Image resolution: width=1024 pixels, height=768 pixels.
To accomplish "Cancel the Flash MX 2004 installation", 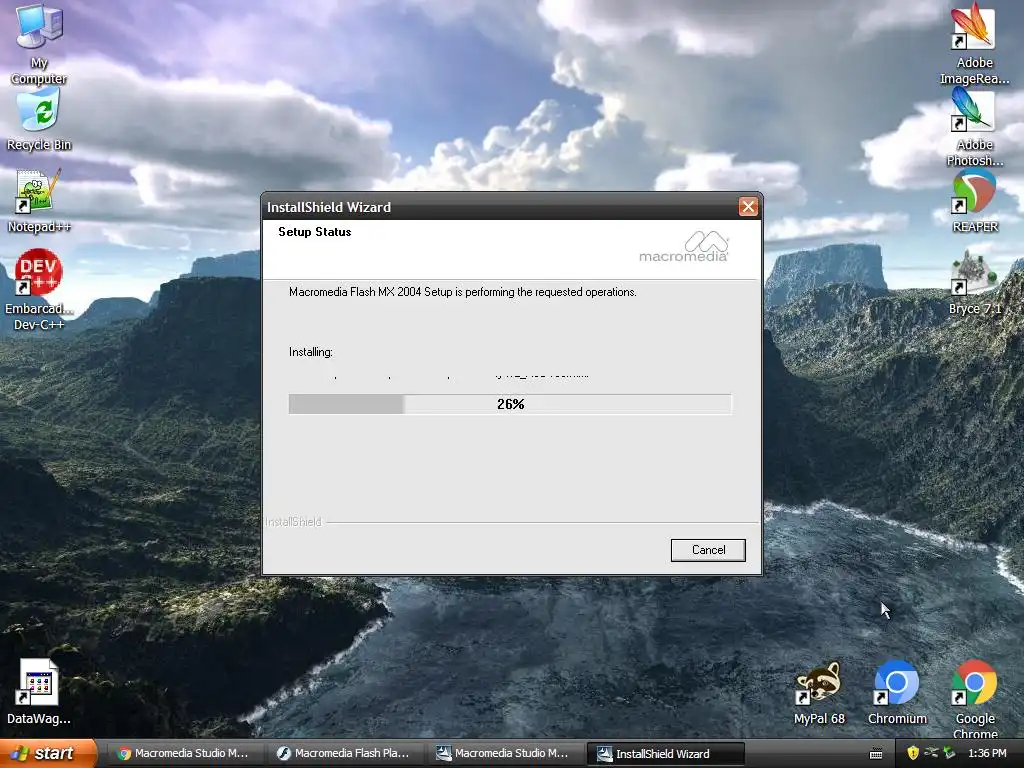I will (x=708, y=550).
